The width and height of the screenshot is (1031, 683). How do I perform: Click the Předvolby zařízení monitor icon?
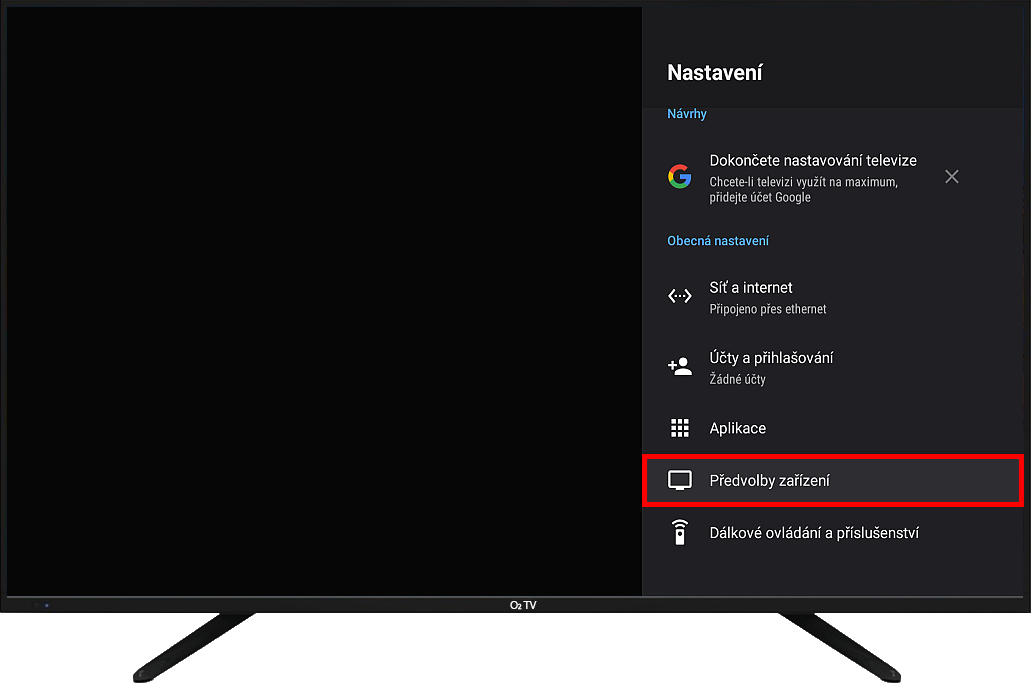pos(680,480)
